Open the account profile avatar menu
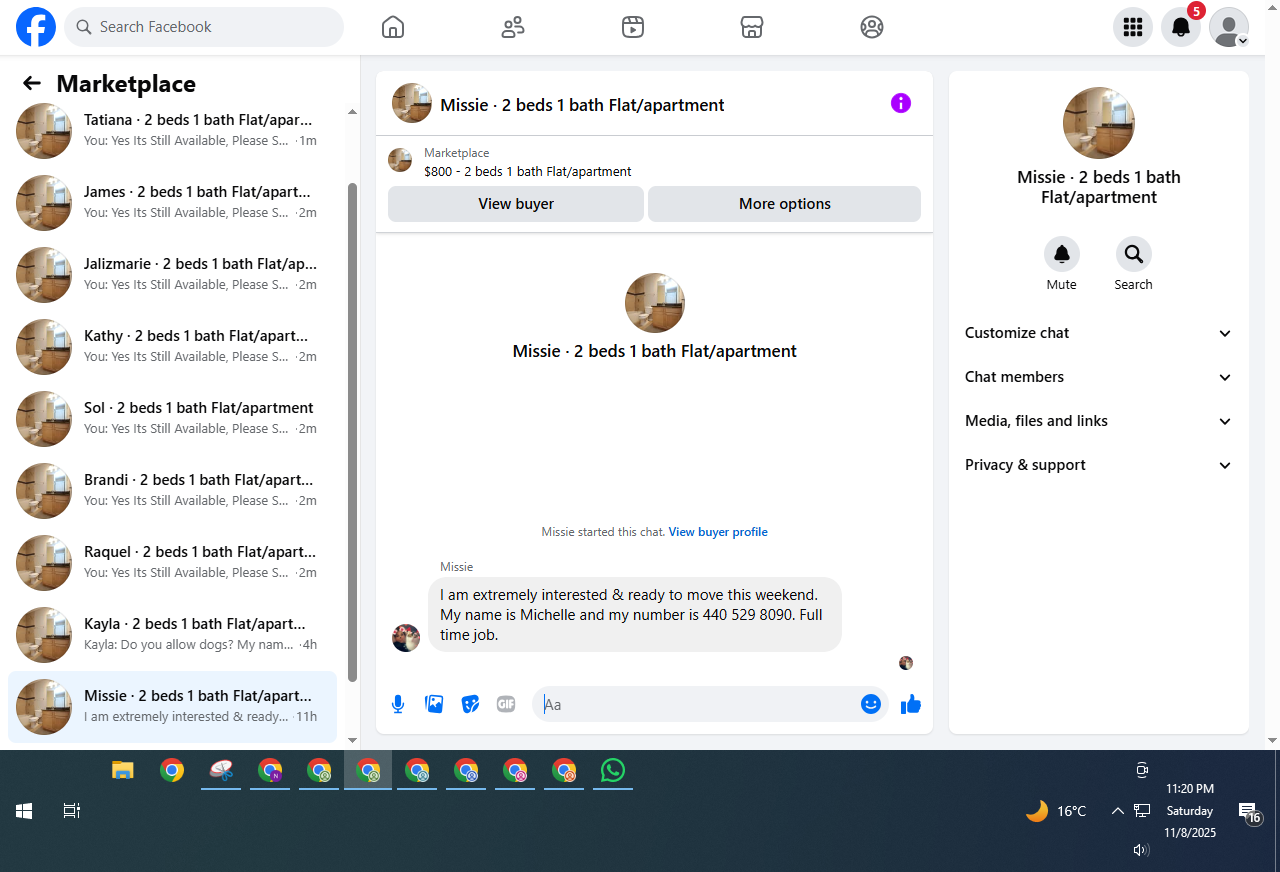The image size is (1280, 872). (x=1229, y=27)
